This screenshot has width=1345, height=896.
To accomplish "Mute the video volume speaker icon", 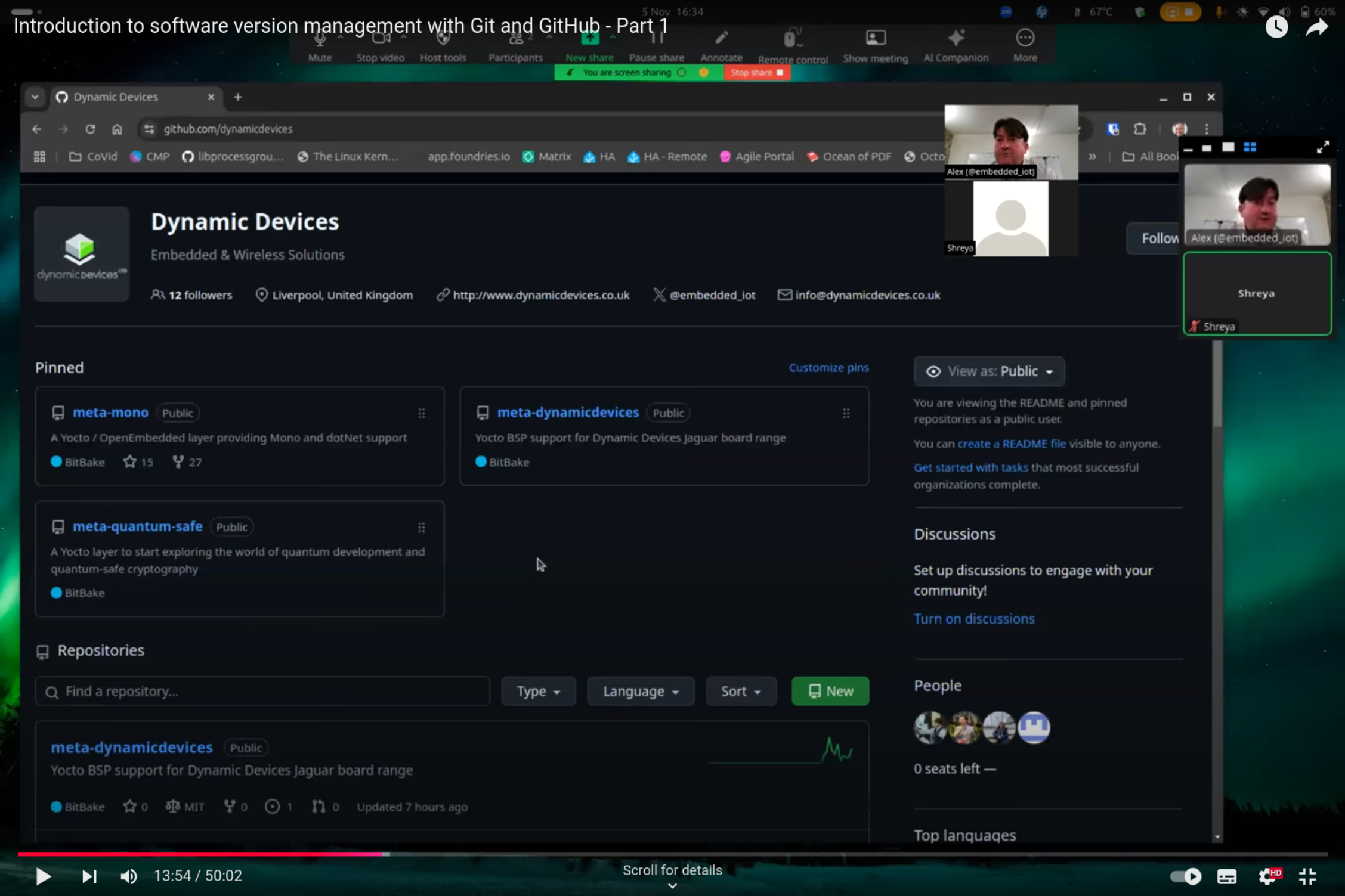I will click(128, 876).
